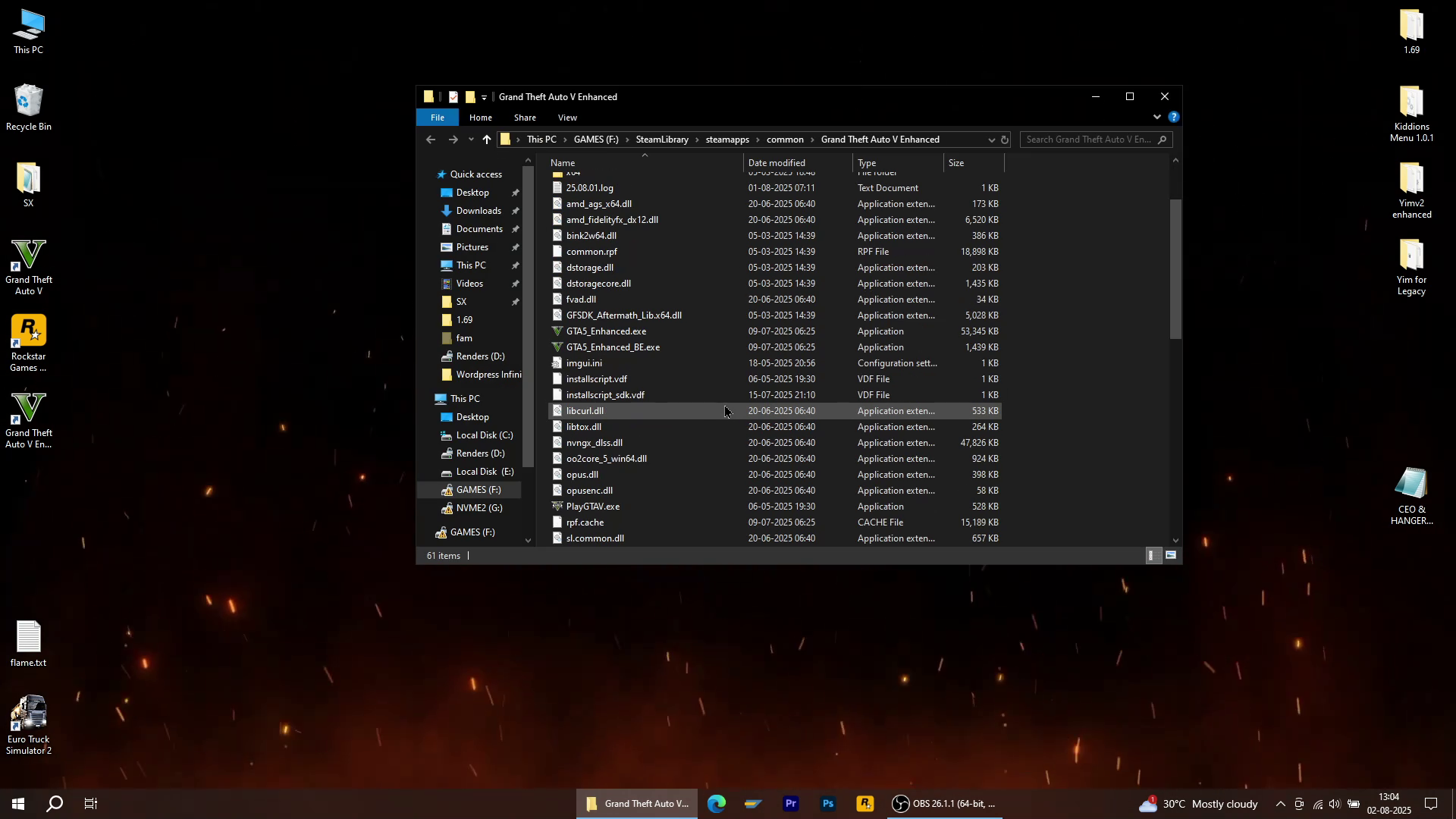Open Microsoft Edge from taskbar
The image size is (1456, 819).
coord(716,804)
